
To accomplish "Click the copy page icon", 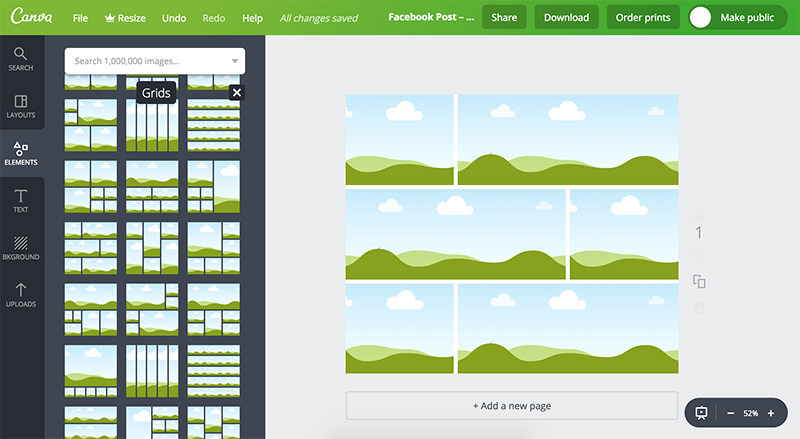I will (x=699, y=282).
